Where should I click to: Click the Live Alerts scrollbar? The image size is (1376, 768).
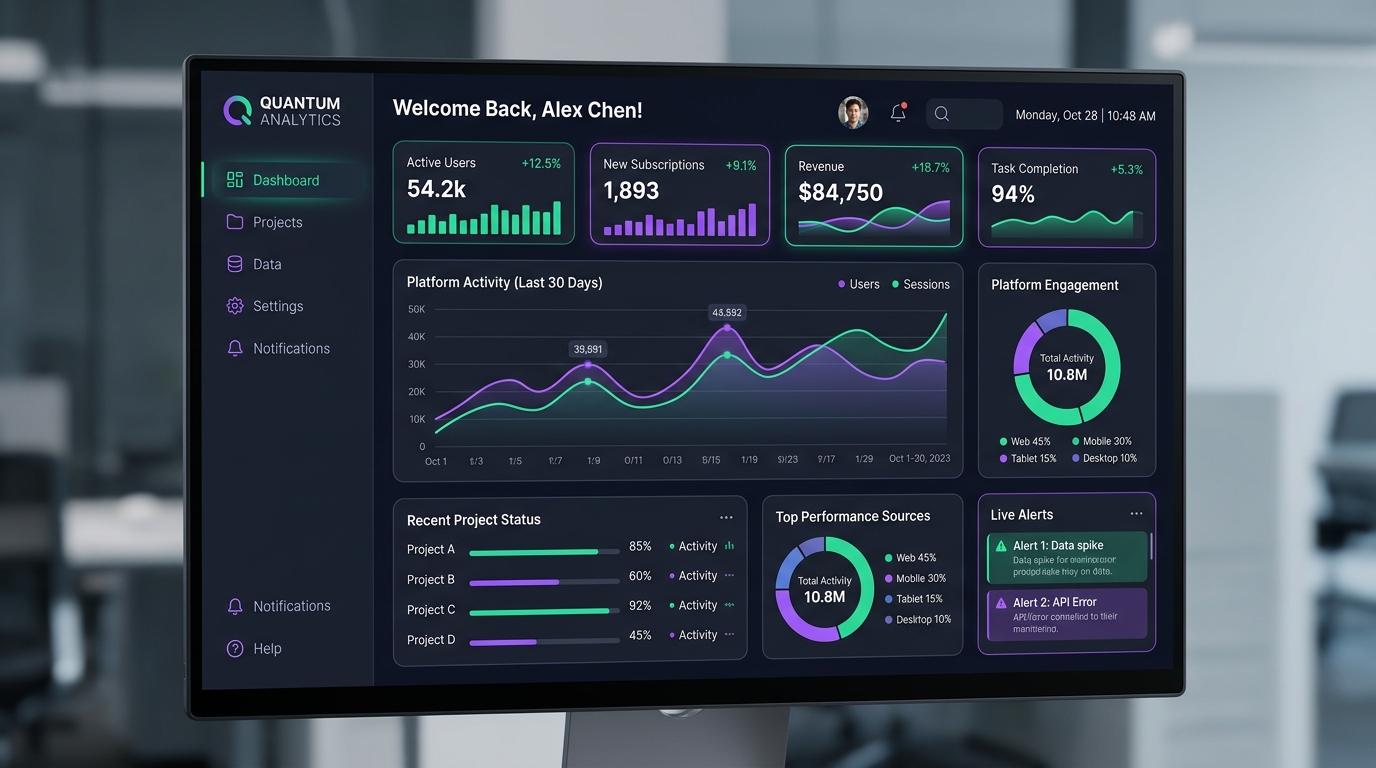point(1151,546)
